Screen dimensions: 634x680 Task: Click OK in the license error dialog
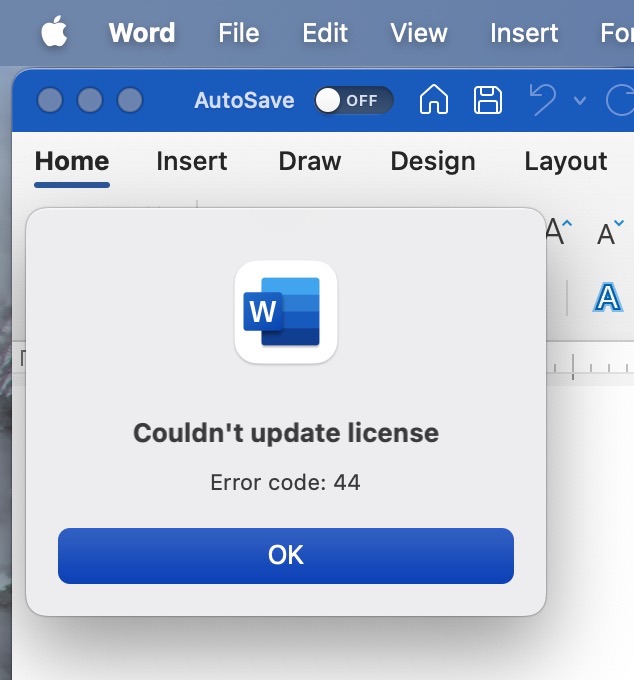(x=286, y=556)
